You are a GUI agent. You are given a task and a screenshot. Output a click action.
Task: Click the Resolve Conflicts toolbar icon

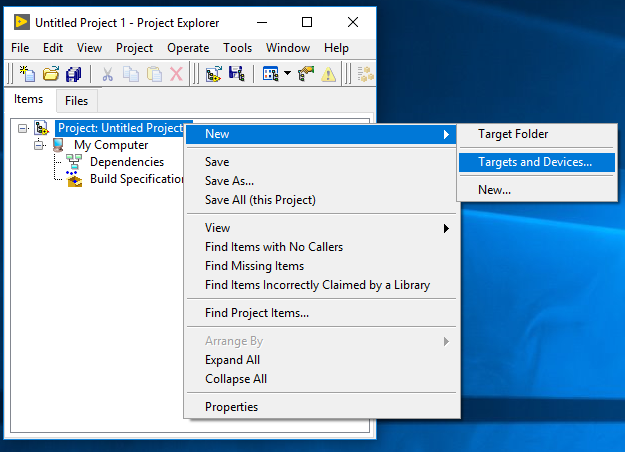[x=306, y=74]
